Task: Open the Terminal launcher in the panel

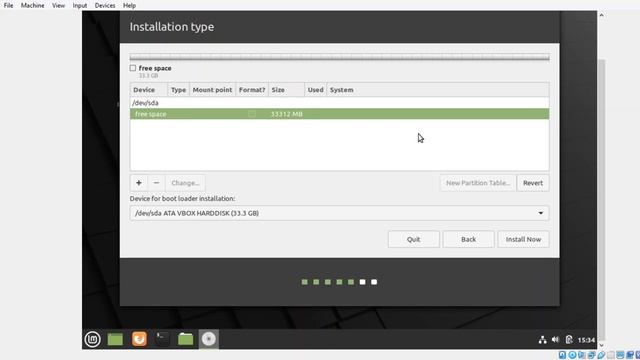Action: tap(162, 339)
